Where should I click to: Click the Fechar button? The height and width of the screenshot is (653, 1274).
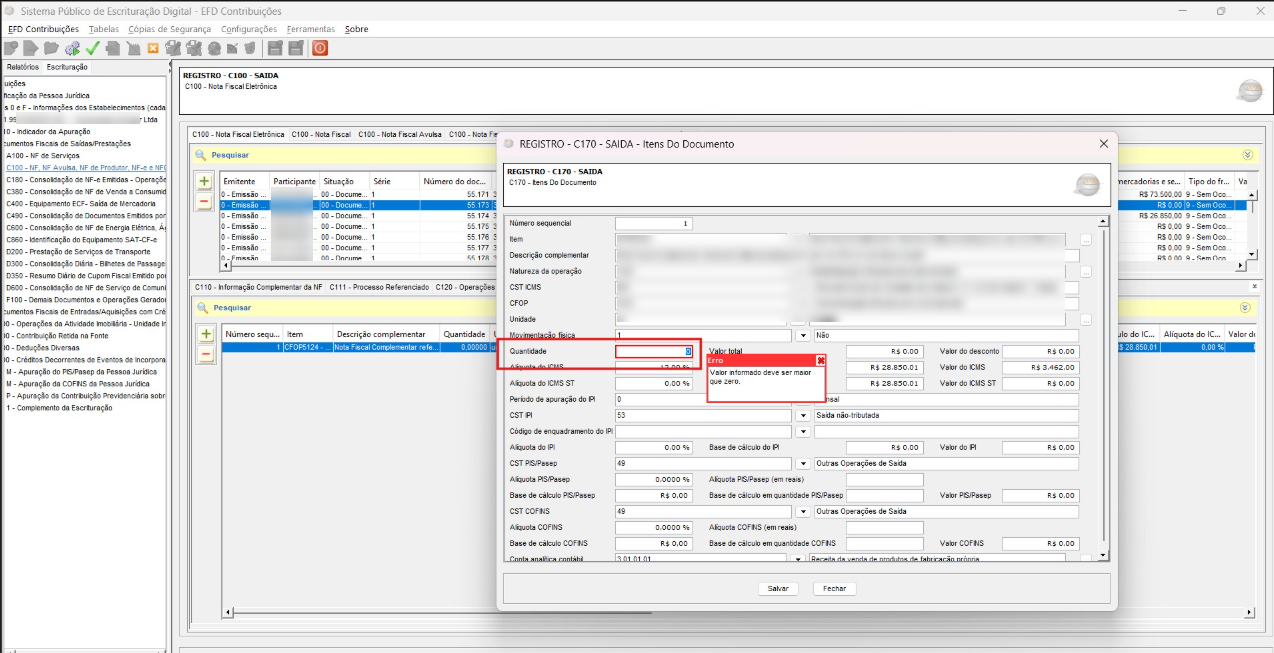click(x=835, y=589)
